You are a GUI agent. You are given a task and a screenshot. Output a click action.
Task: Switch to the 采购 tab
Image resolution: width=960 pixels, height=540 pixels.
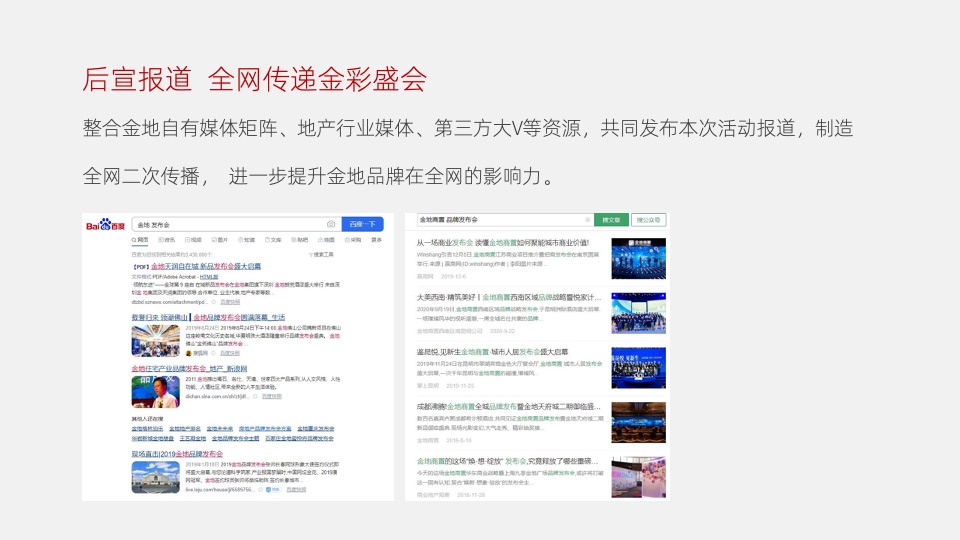[353, 240]
